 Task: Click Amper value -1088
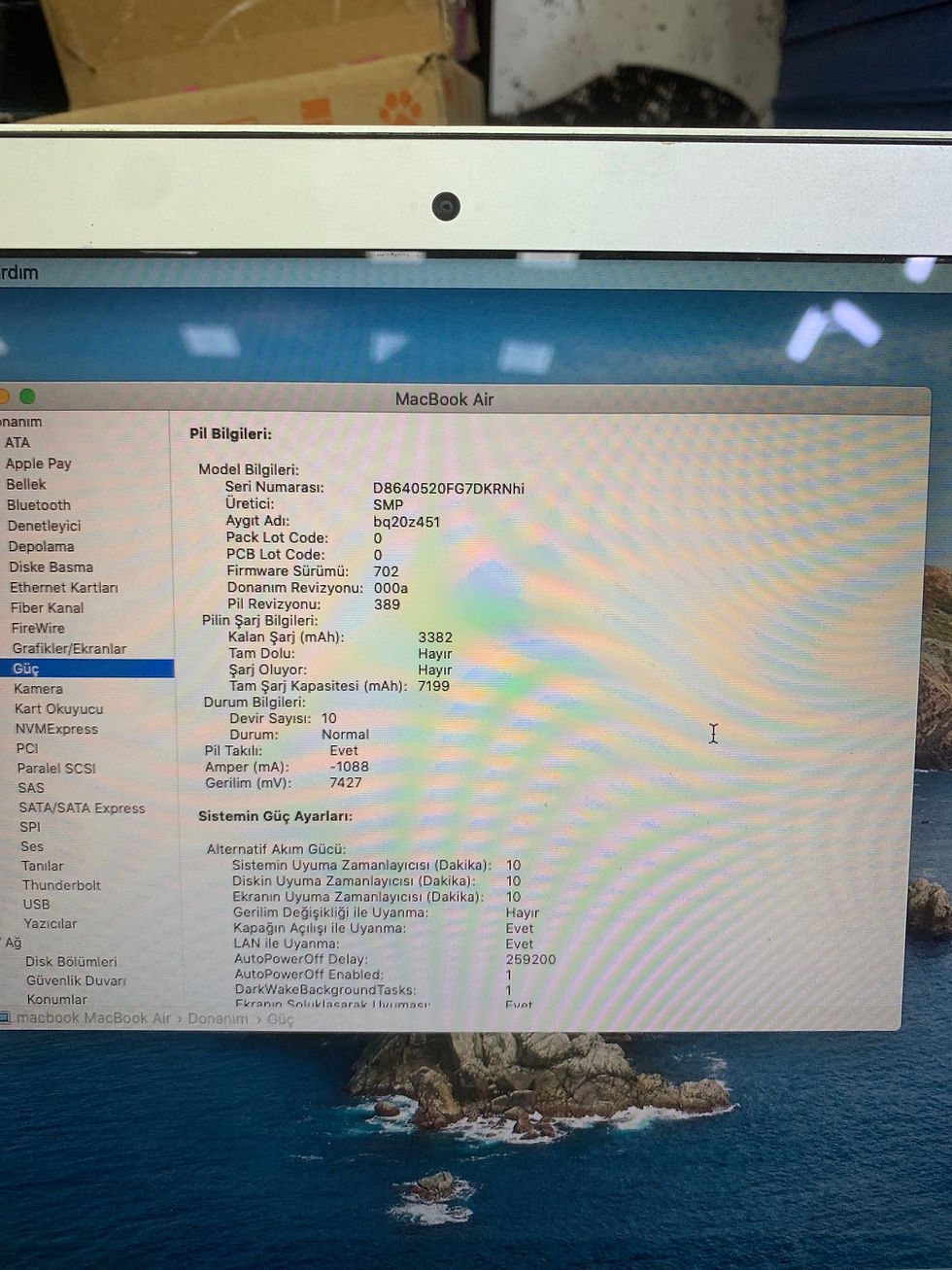pos(349,767)
